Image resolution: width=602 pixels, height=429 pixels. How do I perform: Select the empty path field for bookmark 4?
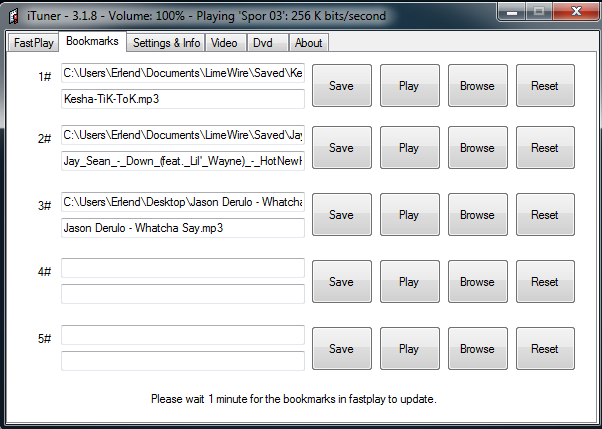click(x=182, y=268)
